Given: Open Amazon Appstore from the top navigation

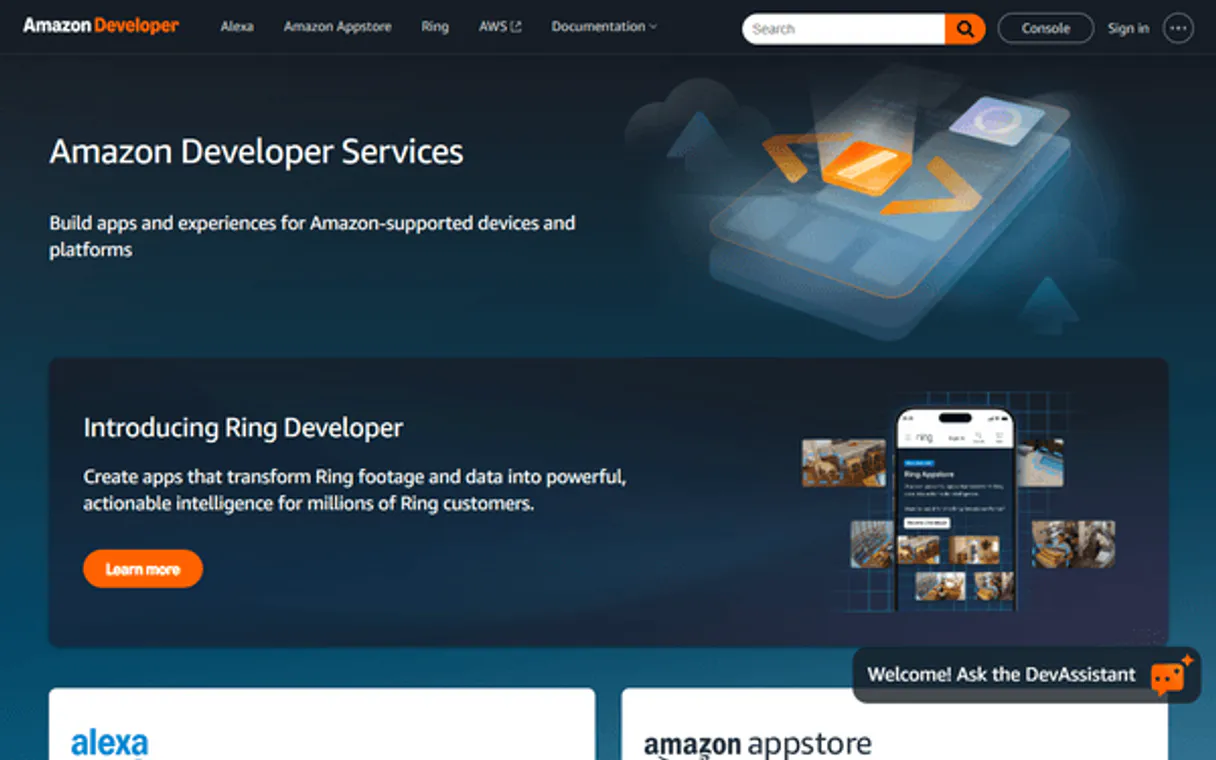Looking at the screenshot, I should [x=337, y=27].
